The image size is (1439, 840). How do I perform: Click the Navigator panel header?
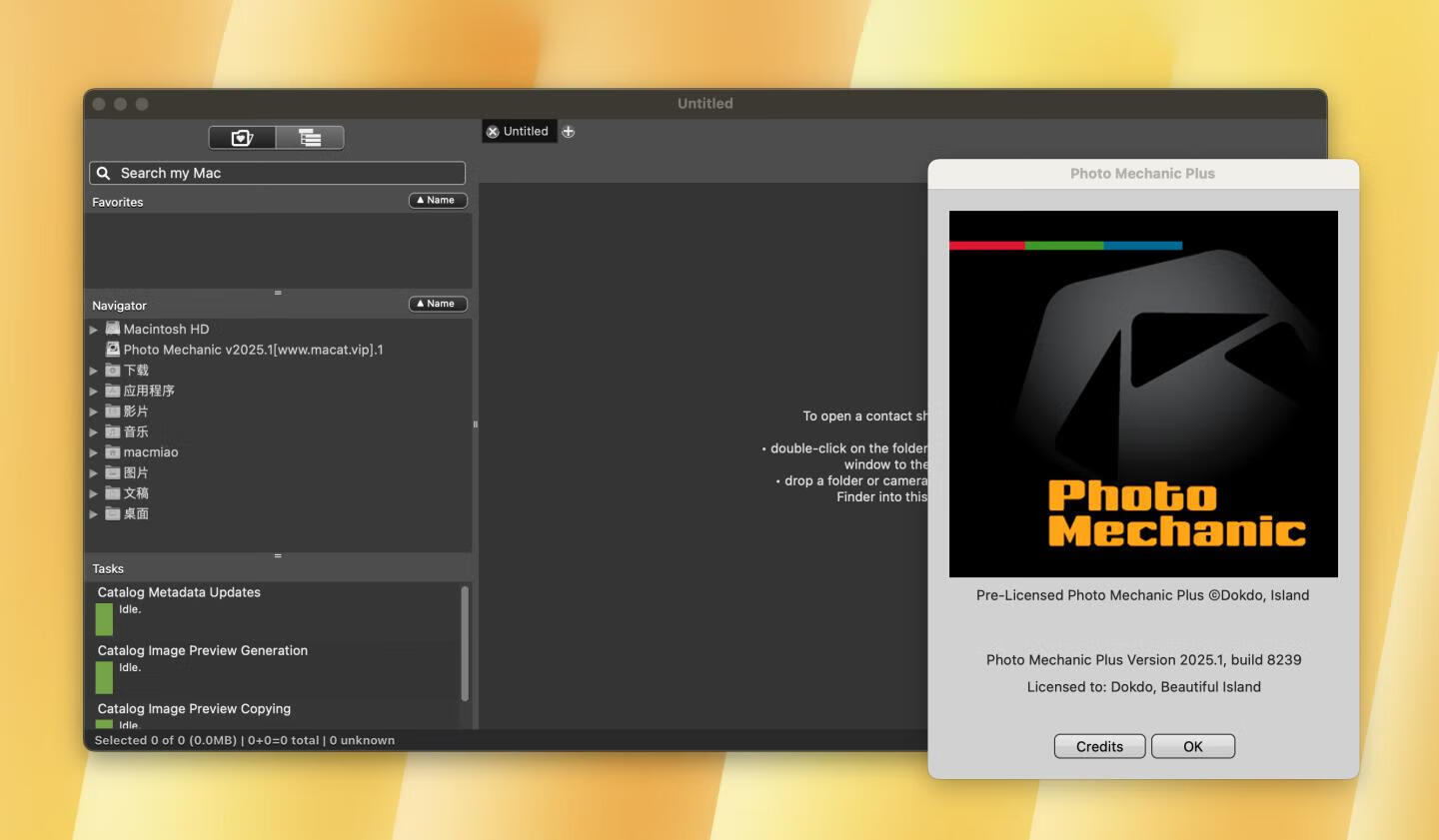pos(119,306)
